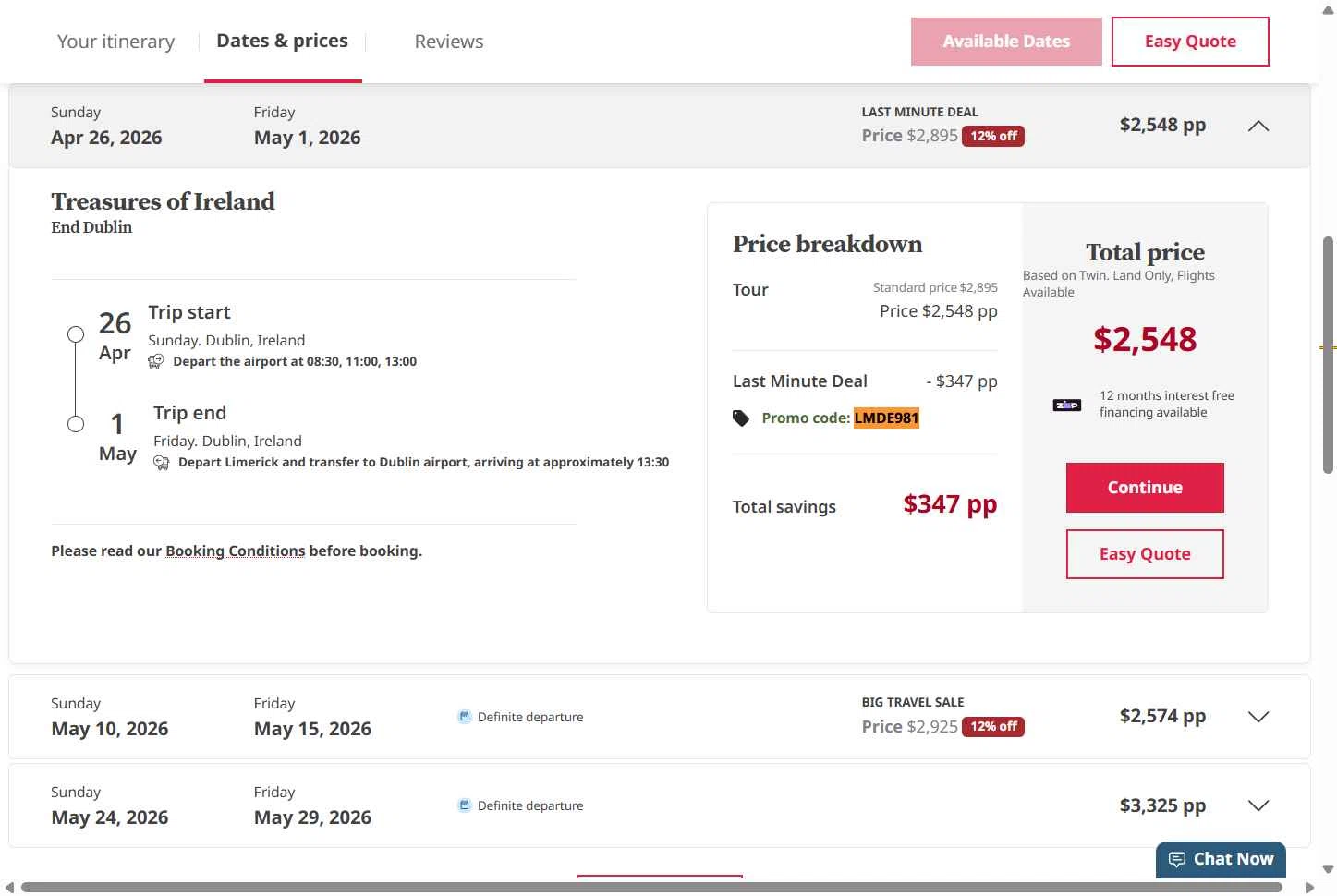This screenshot has width=1337, height=896.
Task: Click the BIG TRAVEL SALE label
Action: coord(913,702)
